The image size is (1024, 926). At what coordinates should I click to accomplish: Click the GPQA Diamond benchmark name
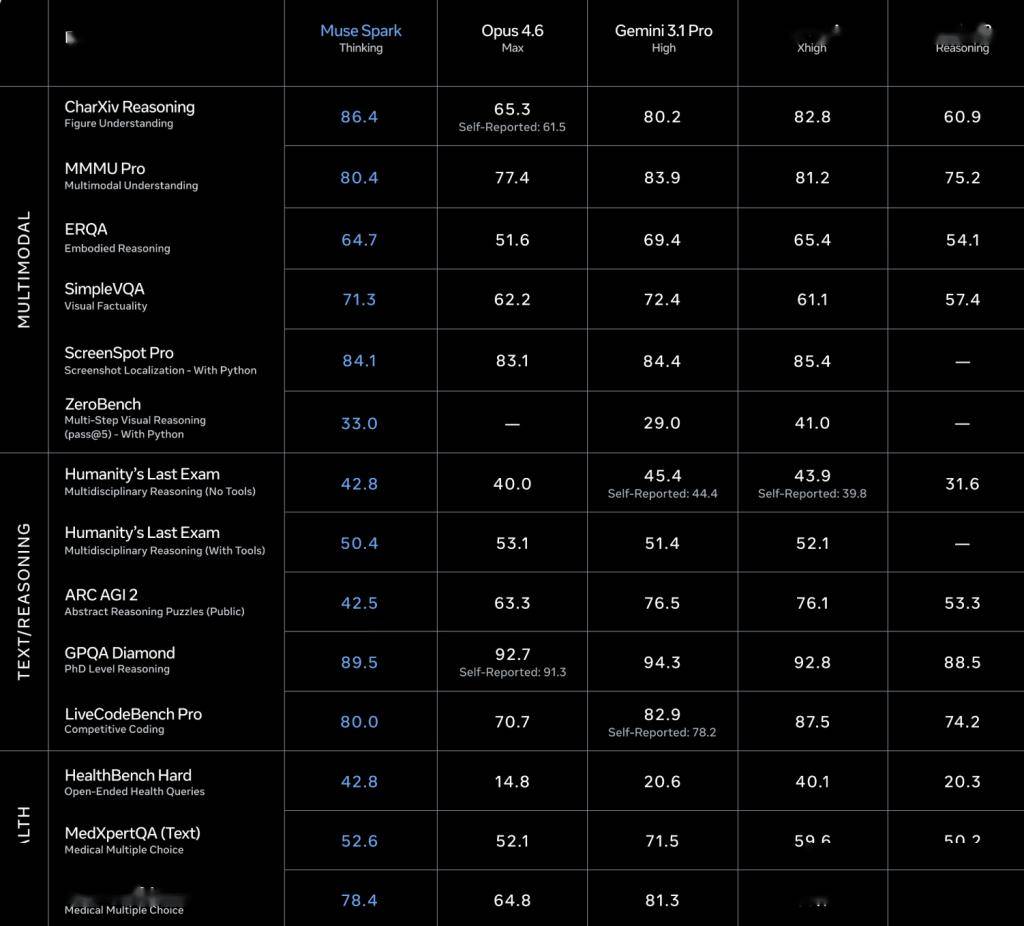[119, 653]
